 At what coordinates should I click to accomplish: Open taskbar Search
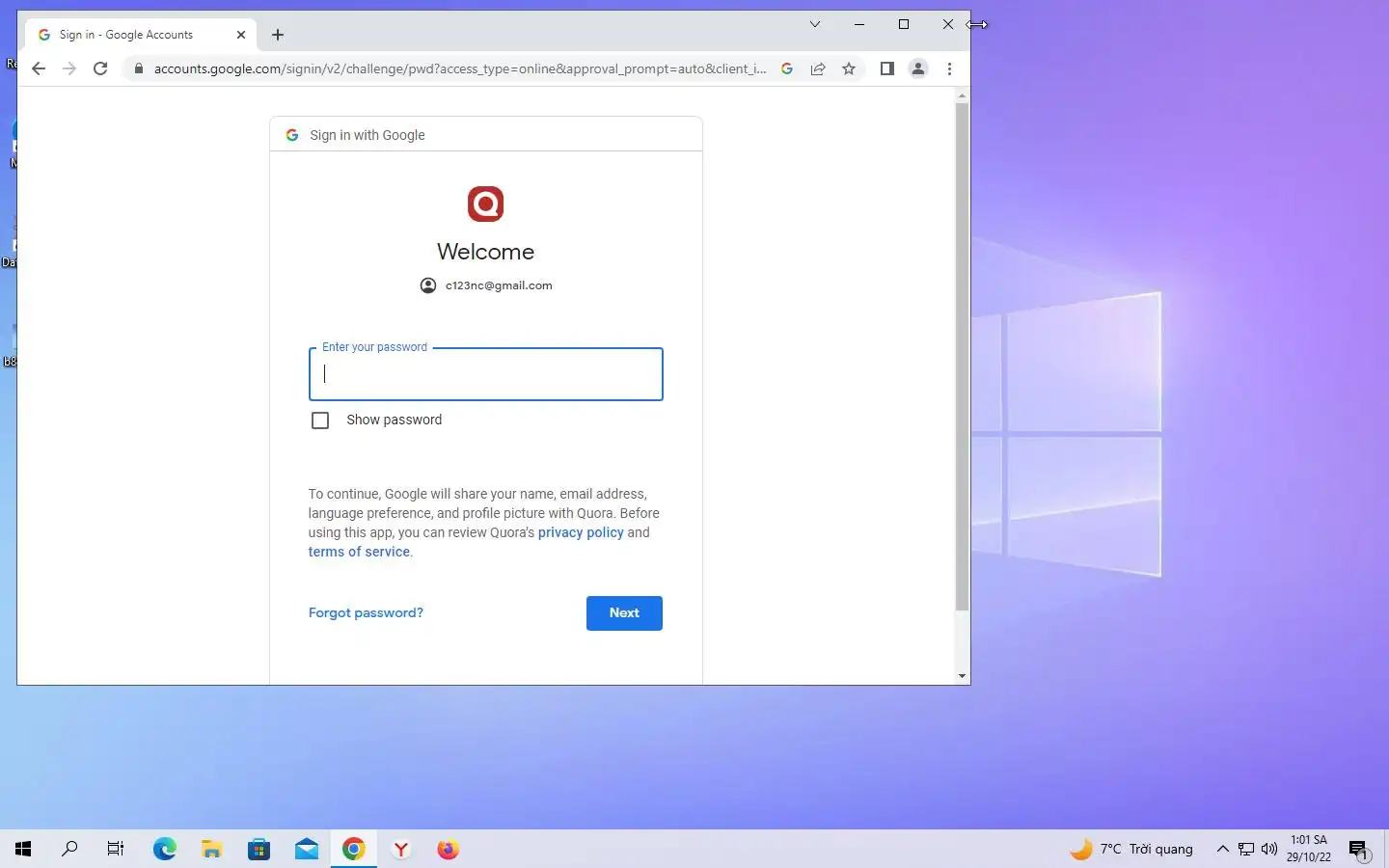(x=69, y=849)
